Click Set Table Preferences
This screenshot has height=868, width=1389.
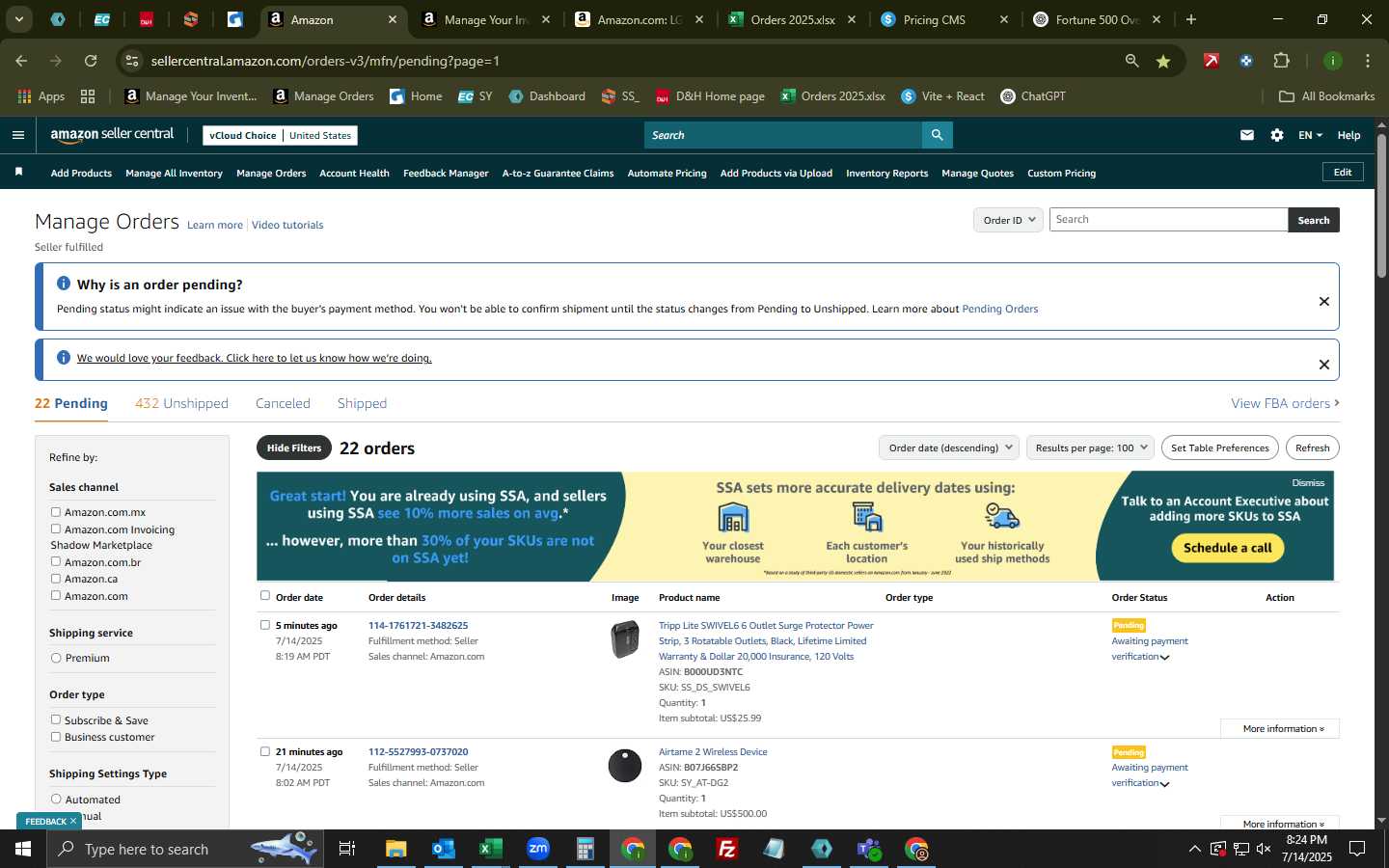point(1220,448)
